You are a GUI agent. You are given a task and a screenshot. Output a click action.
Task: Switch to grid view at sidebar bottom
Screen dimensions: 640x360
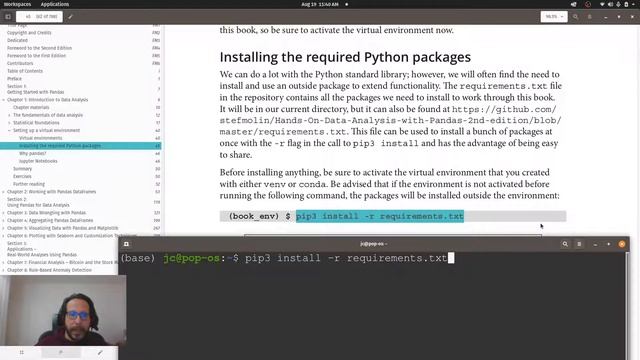22,352
